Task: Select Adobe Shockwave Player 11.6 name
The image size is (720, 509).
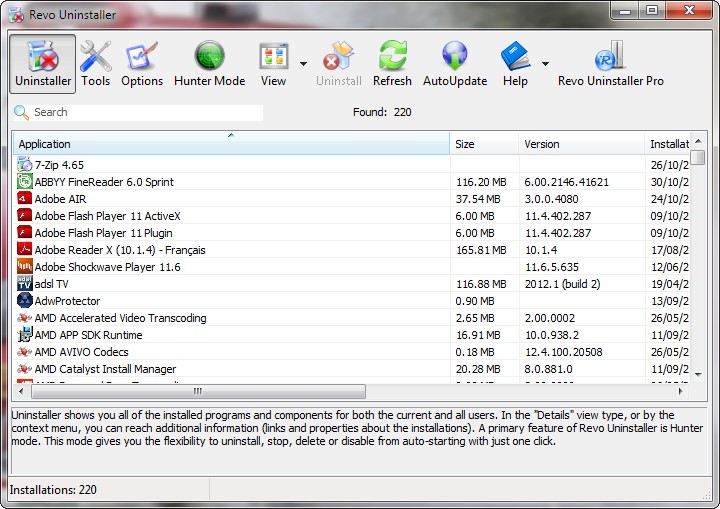Action: point(107,267)
